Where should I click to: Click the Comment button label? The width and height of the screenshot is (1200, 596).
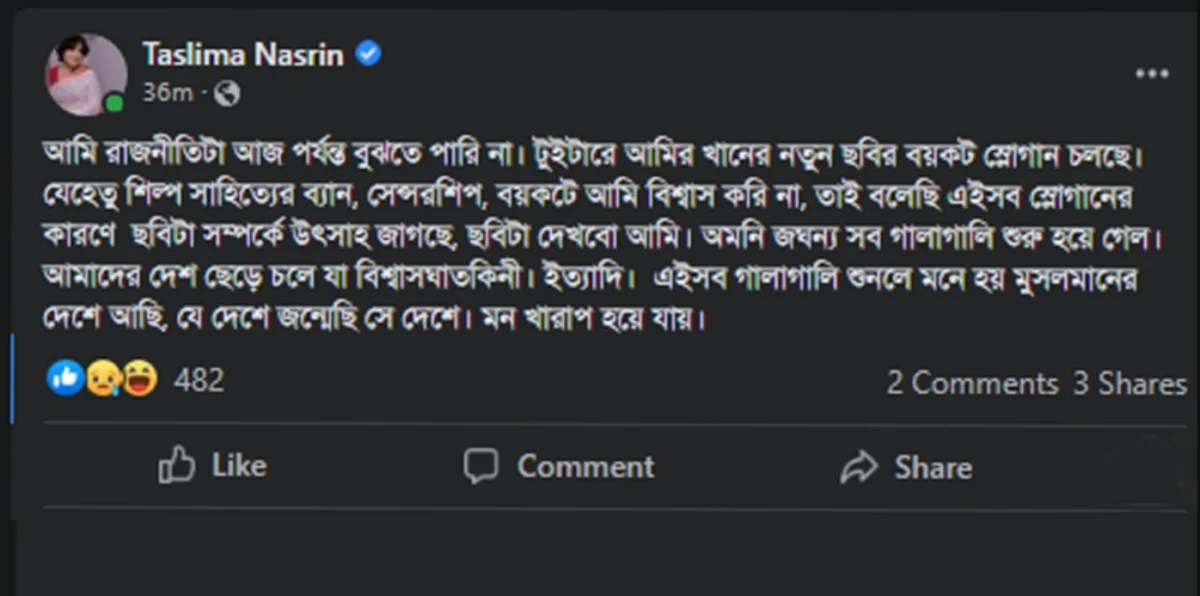[x=585, y=466]
